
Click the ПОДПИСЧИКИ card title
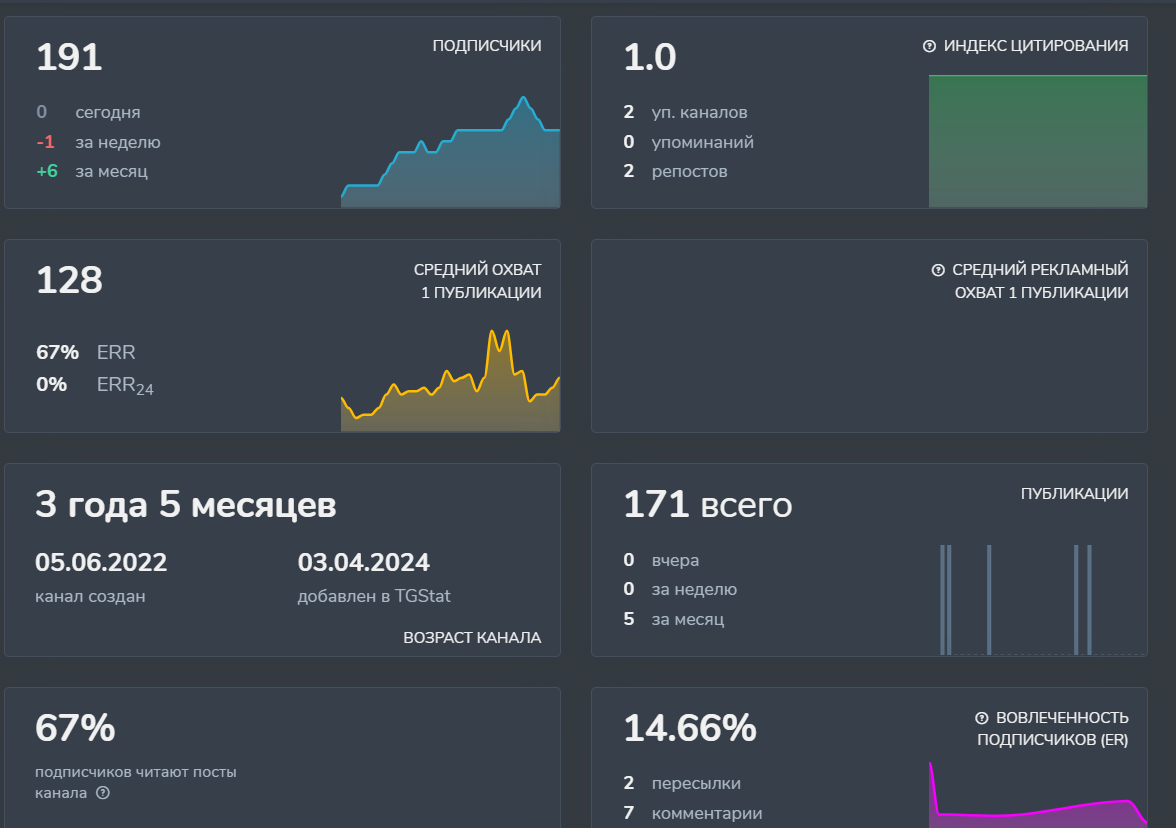point(487,46)
